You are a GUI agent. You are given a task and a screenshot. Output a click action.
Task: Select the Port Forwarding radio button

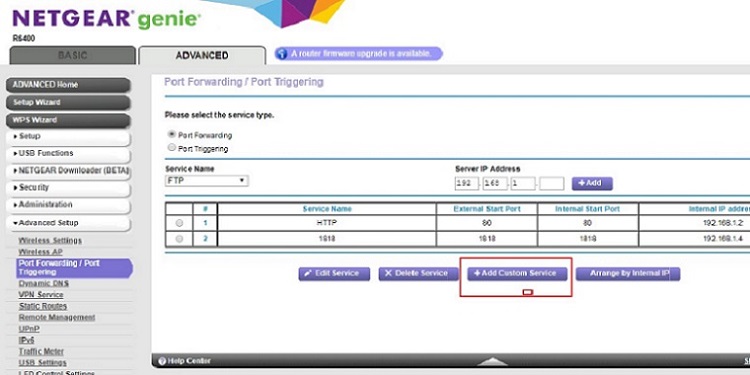[x=172, y=134]
